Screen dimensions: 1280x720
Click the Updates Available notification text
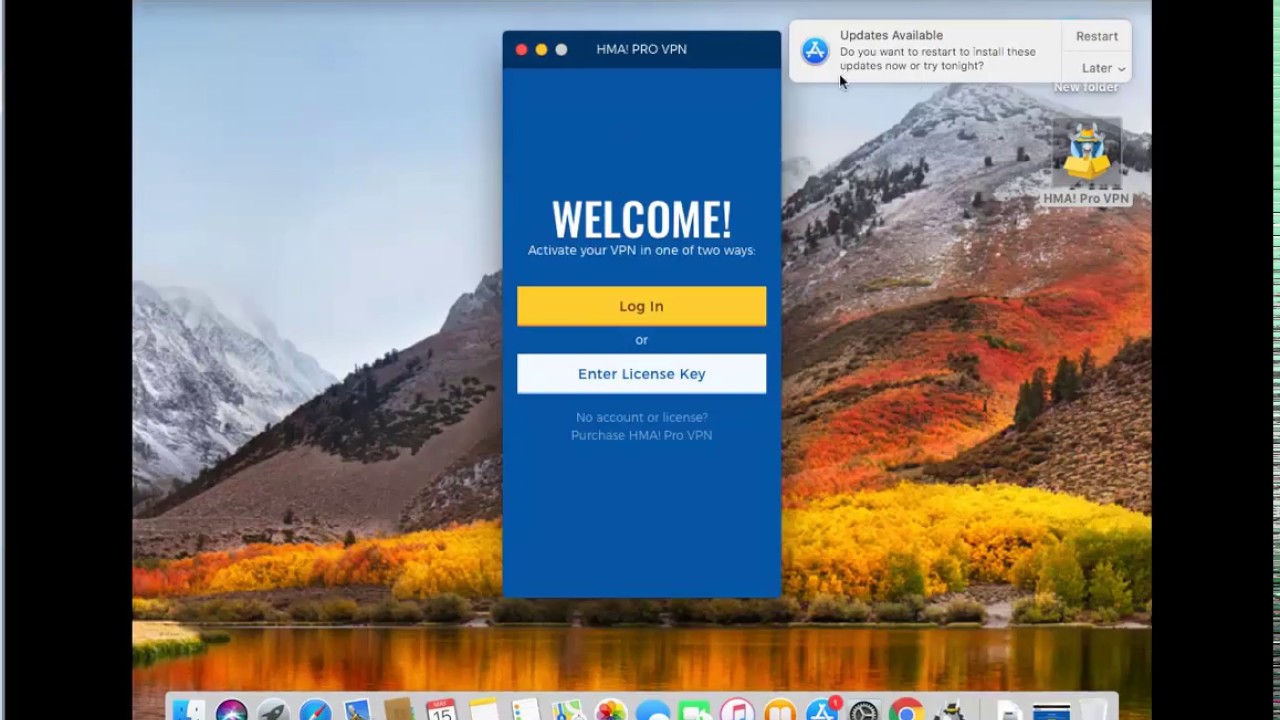(938, 51)
